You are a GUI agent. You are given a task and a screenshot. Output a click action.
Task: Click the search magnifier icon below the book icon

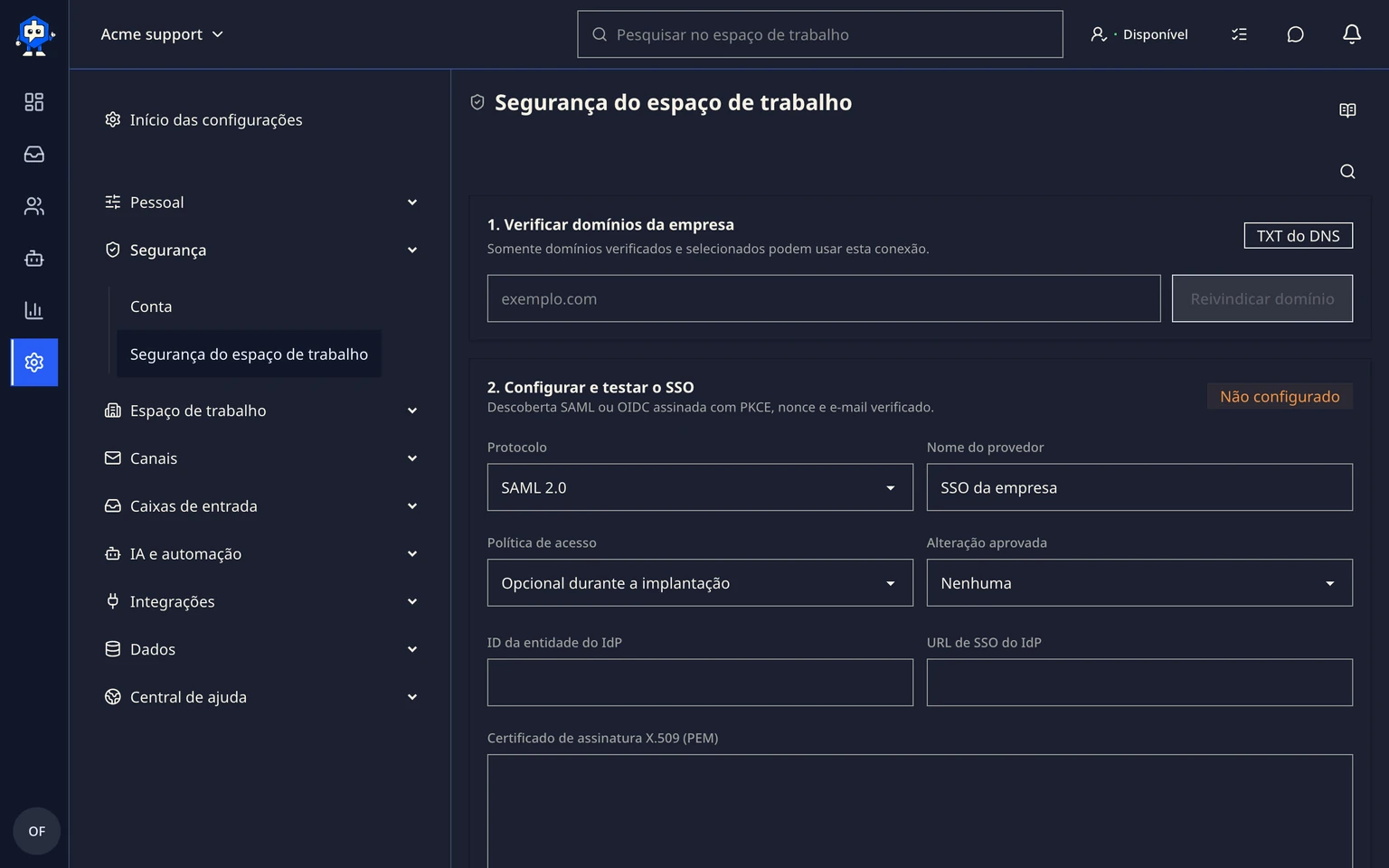(x=1347, y=172)
